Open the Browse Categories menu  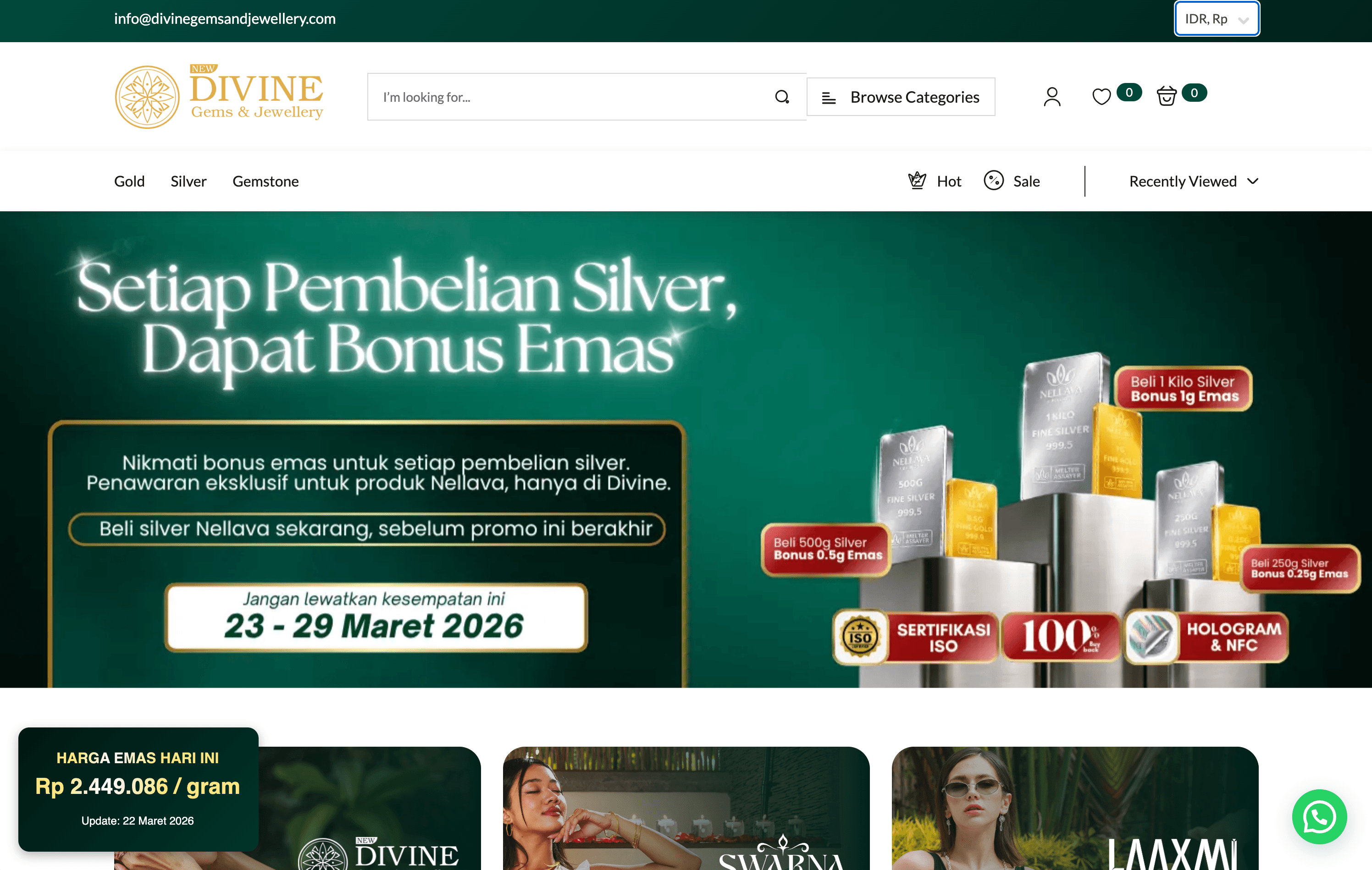[x=901, y=97]
